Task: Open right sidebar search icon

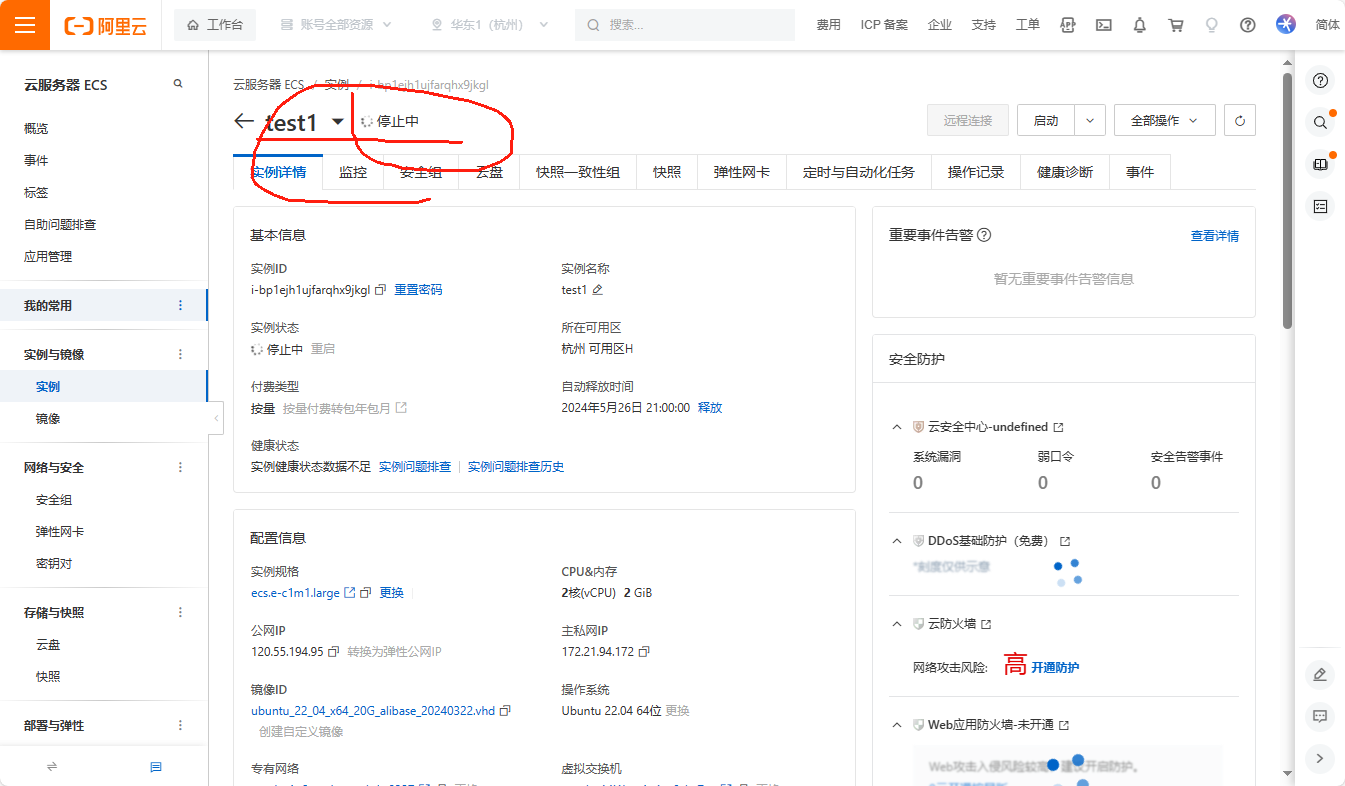Action: click(x=1320, y=122)
